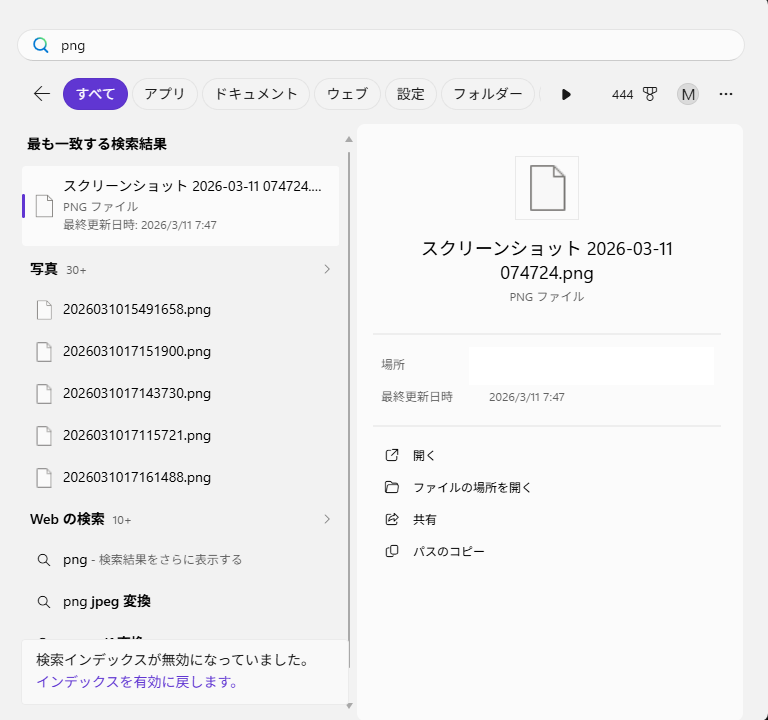Choose the フォルダー filter tab

(x=487, y=94)
